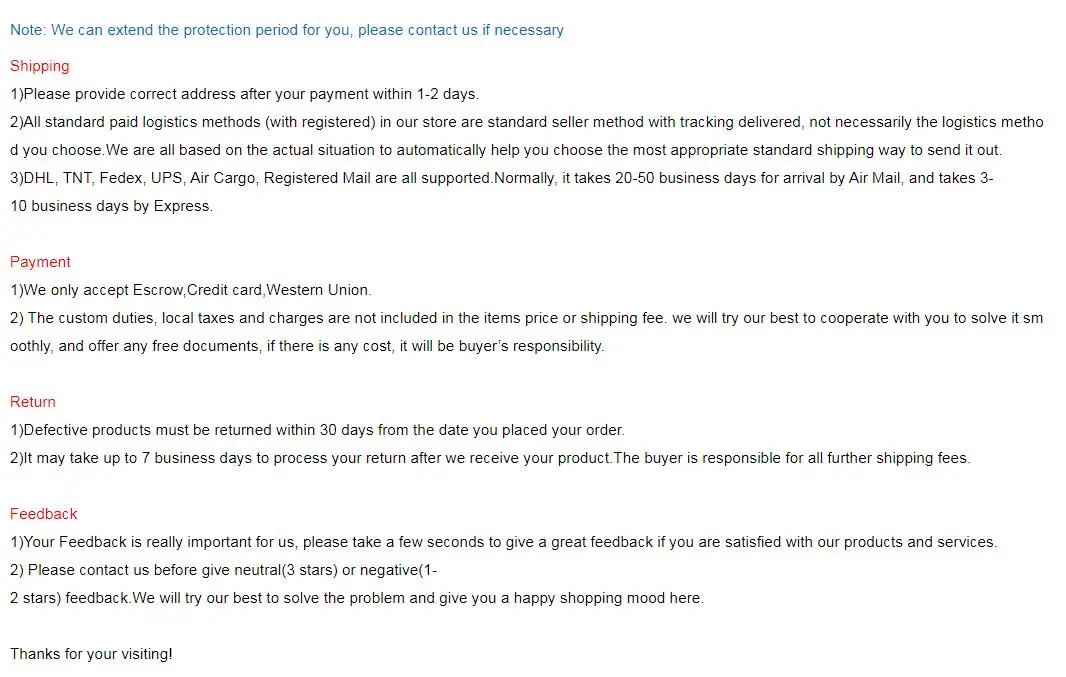This screenshot has width=1066, height=677.
Task: Click the line starting 'DHL, TNT, Fedex'
Action: pos(500,178)
